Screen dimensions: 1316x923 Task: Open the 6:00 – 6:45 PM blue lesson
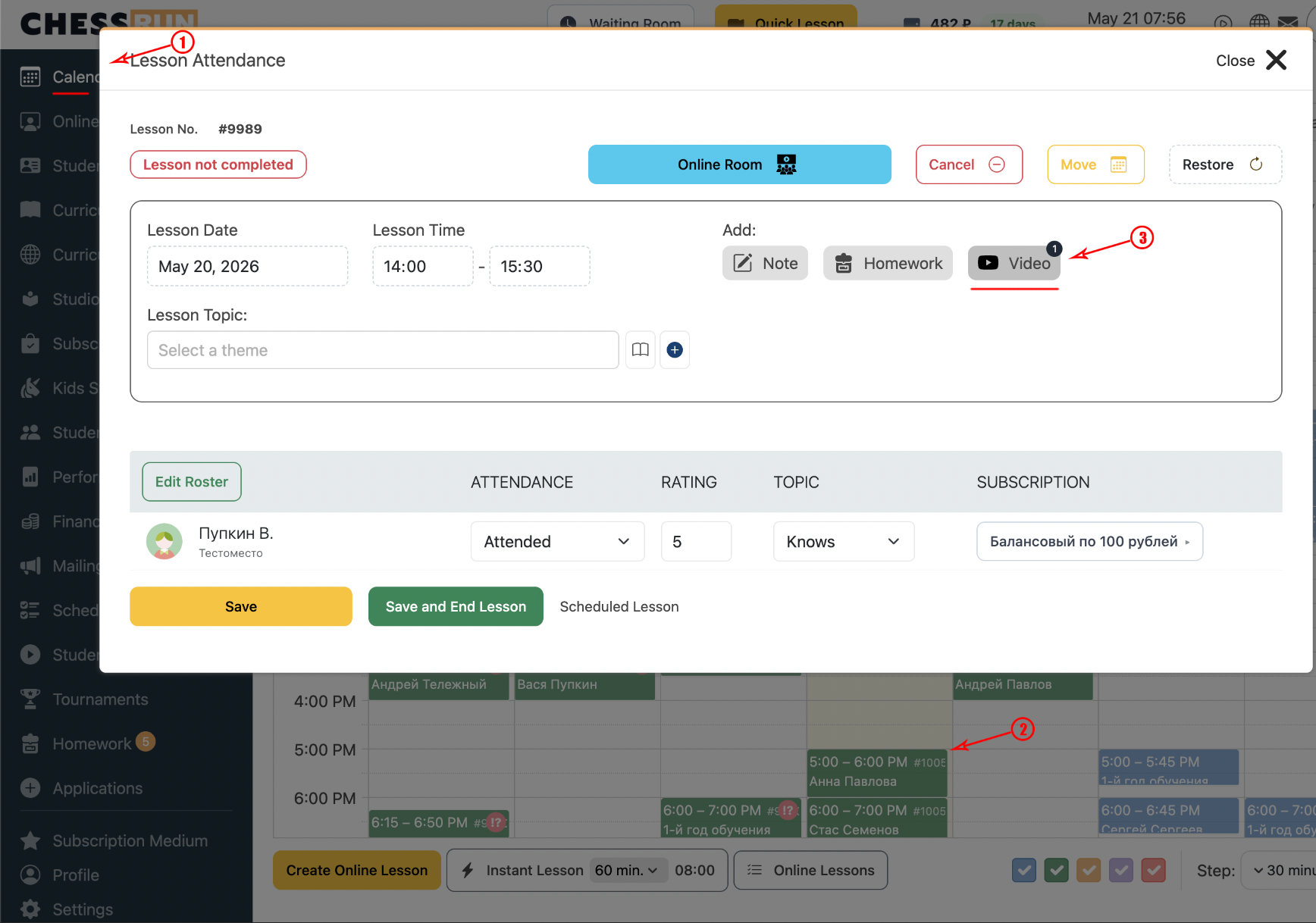(1169, 816)
